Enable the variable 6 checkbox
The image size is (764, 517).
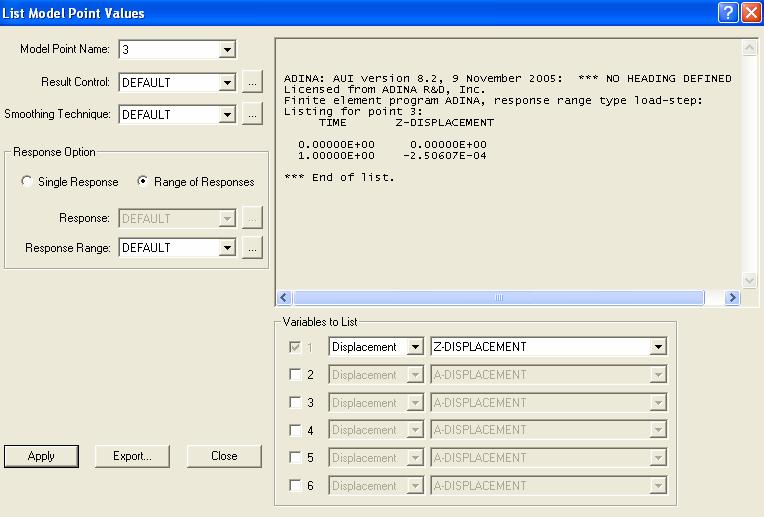pos(295,485)
